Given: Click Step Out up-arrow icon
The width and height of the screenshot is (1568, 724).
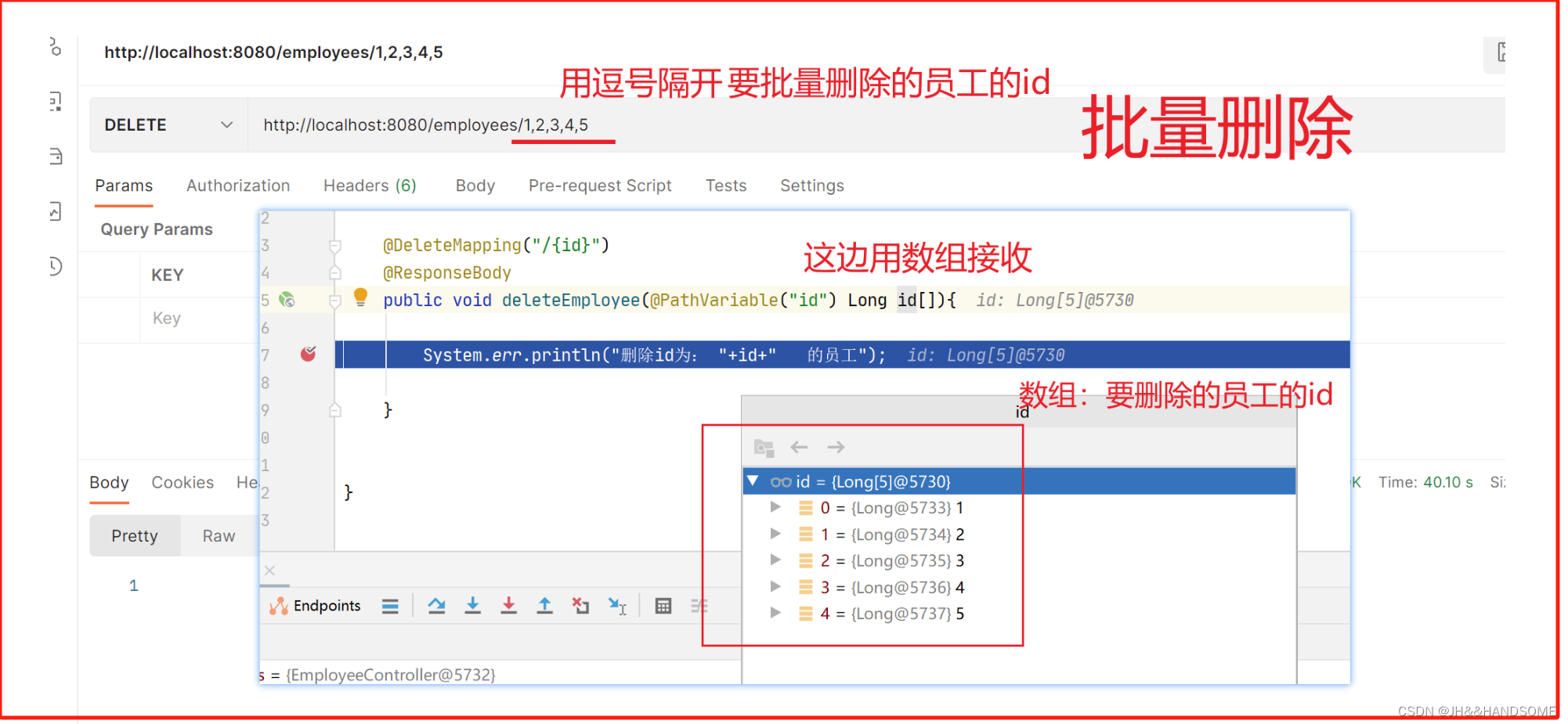Looking at the screenshot, I should [544, 605].
